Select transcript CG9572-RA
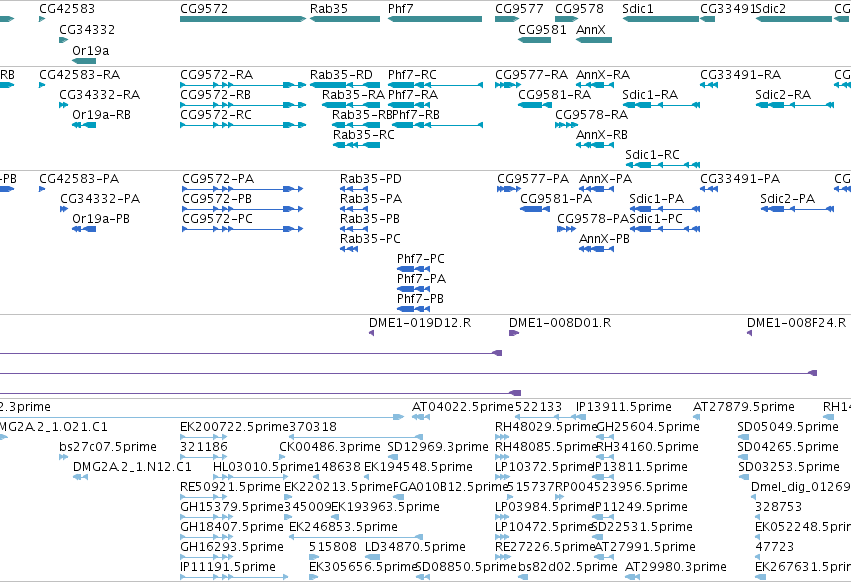851x582 pixels. 217,74
